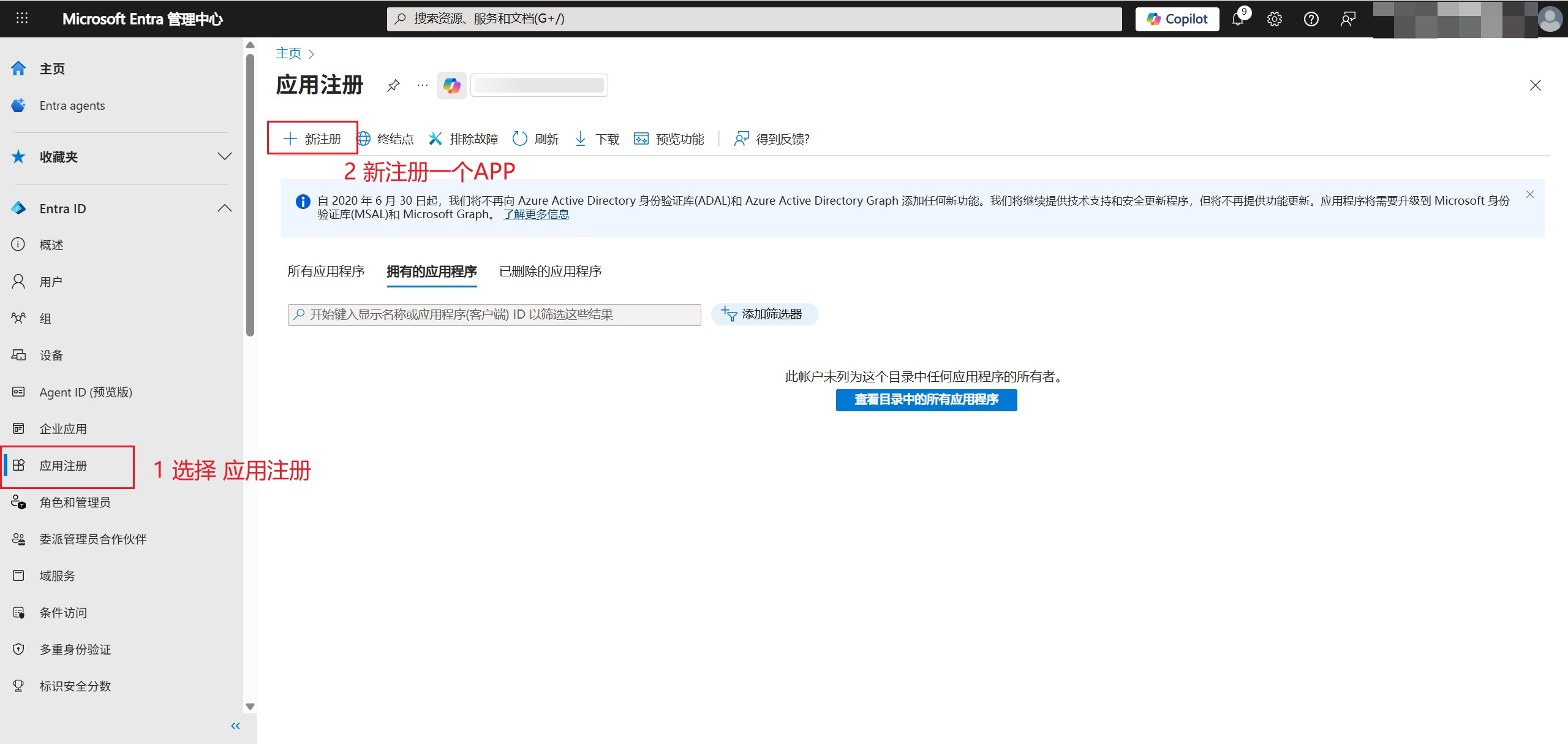Click 新注册 to register an app
The width and height of the screenshot is (1568, 744).
(x=312, y=139)
